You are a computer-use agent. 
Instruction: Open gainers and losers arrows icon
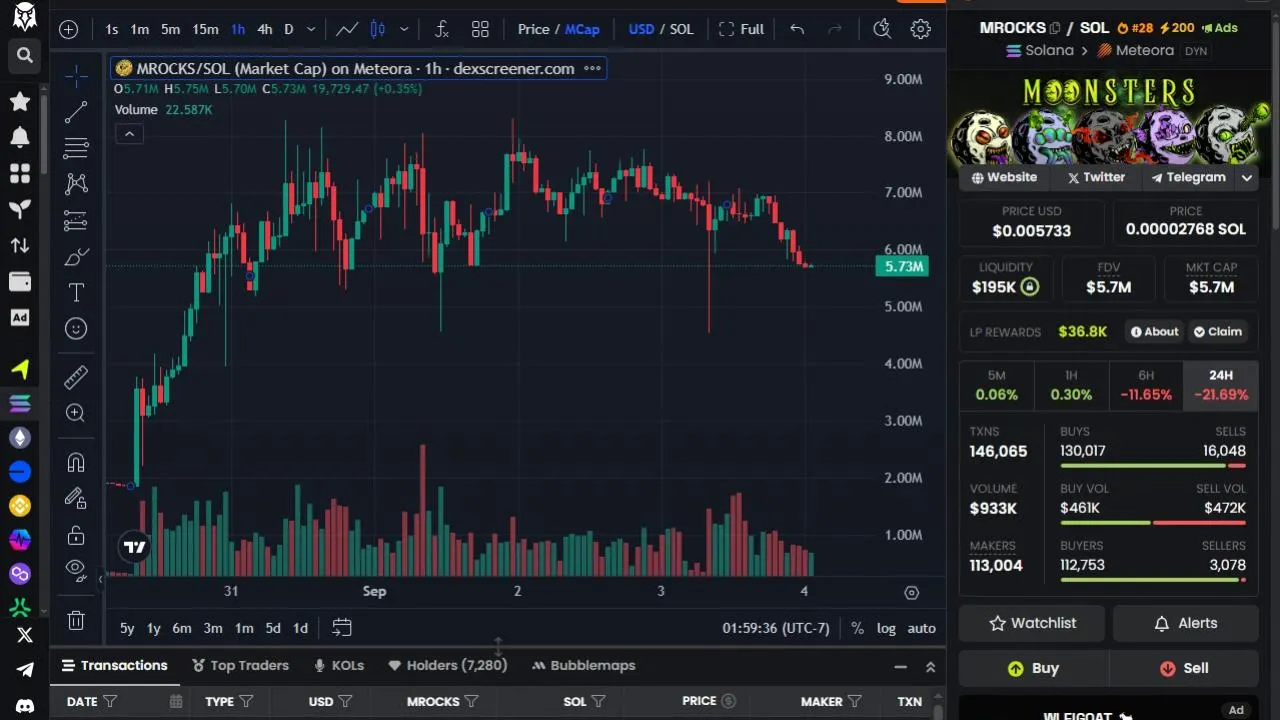pyautogui.click(x=20, y=245)
